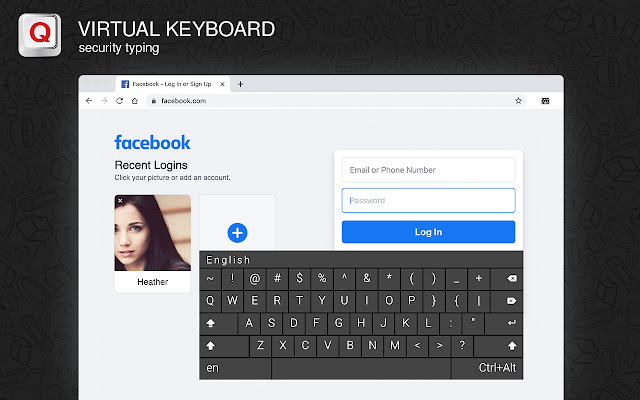Tap the backspace key on virtual keyboard
640x400 pixels.
tap(507, 279)
